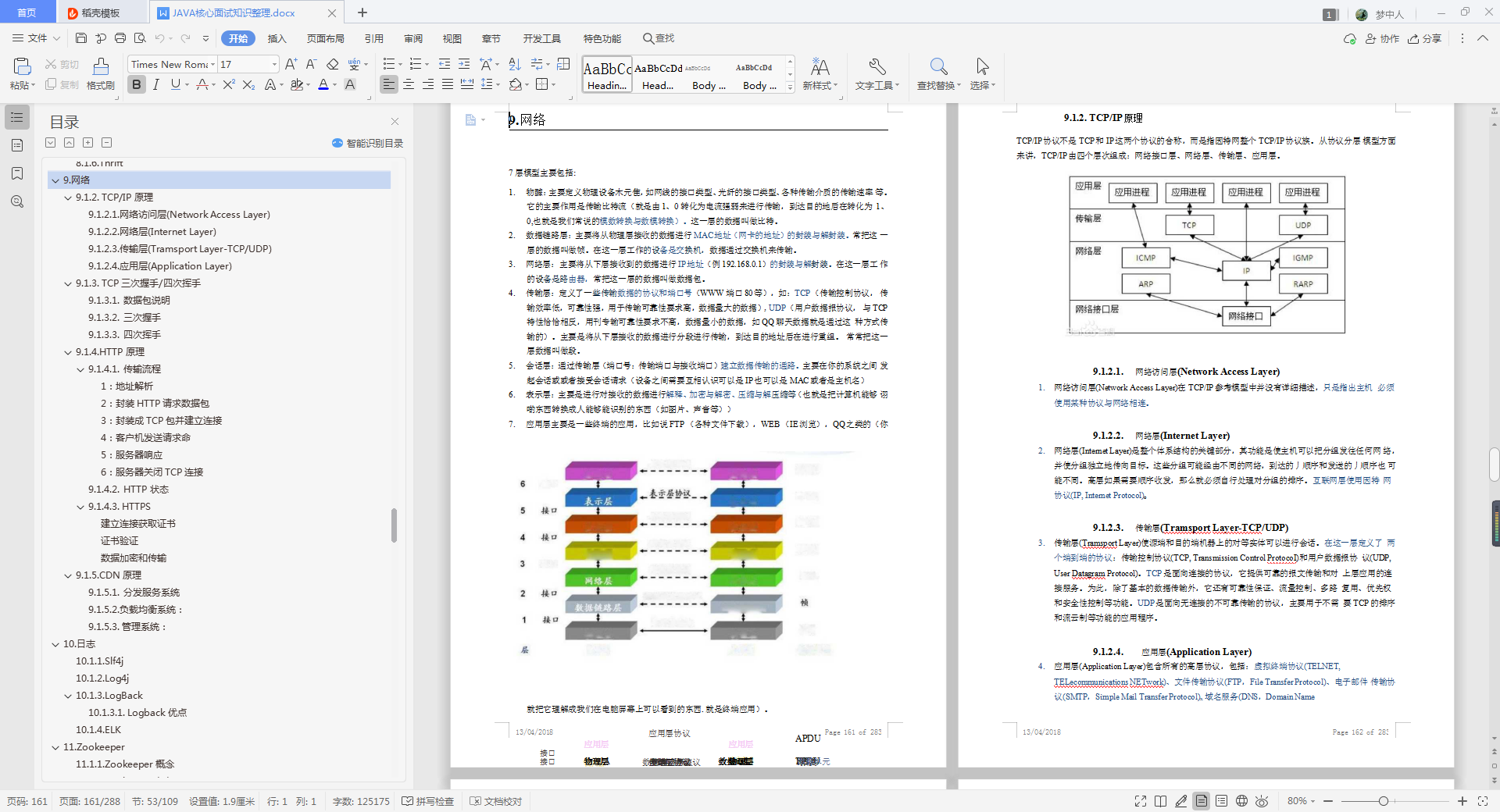The height and width of the screenshot is (812, 1500).
Task: Toggle 文档校对 in status bar
Action: click(x=496, y=801)
